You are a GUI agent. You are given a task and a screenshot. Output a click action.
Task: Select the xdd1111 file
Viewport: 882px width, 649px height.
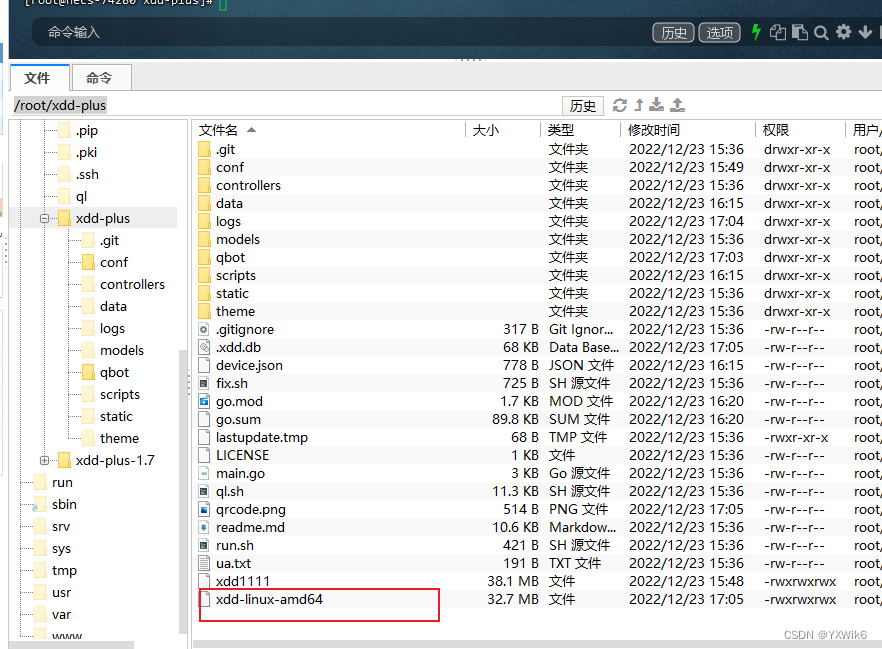243,582
